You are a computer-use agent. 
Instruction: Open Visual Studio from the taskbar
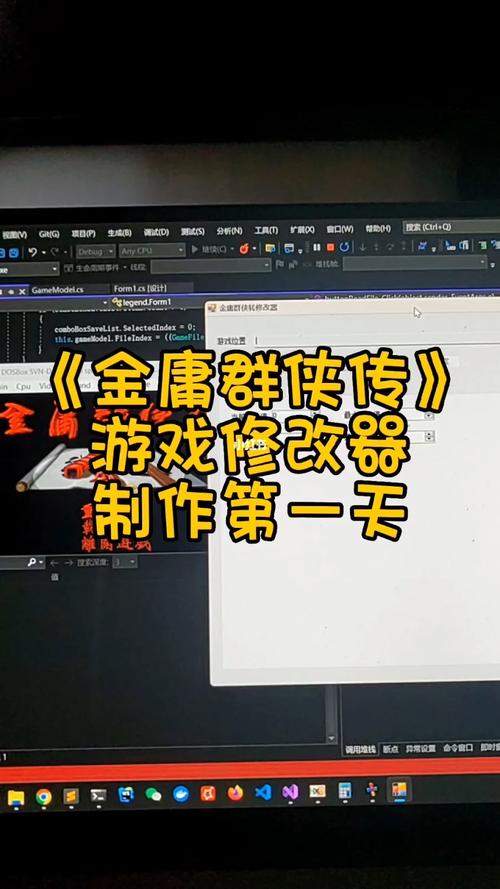point(290,791)
